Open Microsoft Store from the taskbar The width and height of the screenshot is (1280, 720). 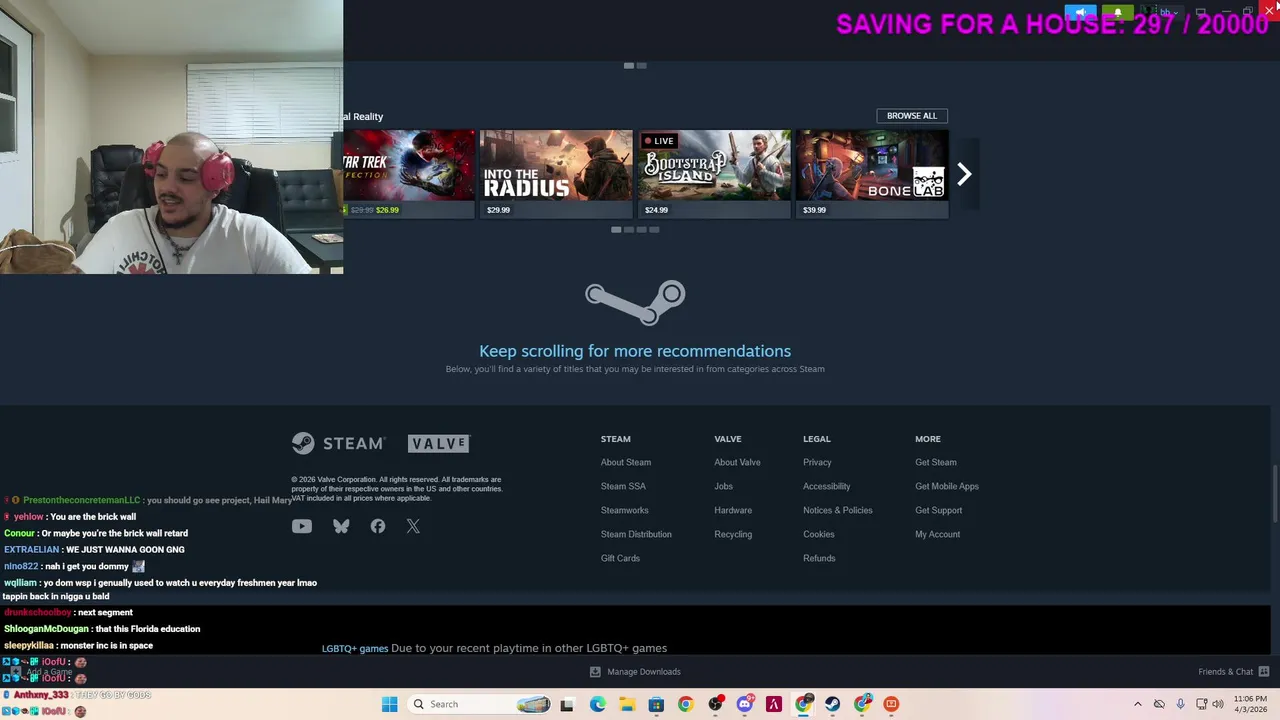tap(656, 704)
